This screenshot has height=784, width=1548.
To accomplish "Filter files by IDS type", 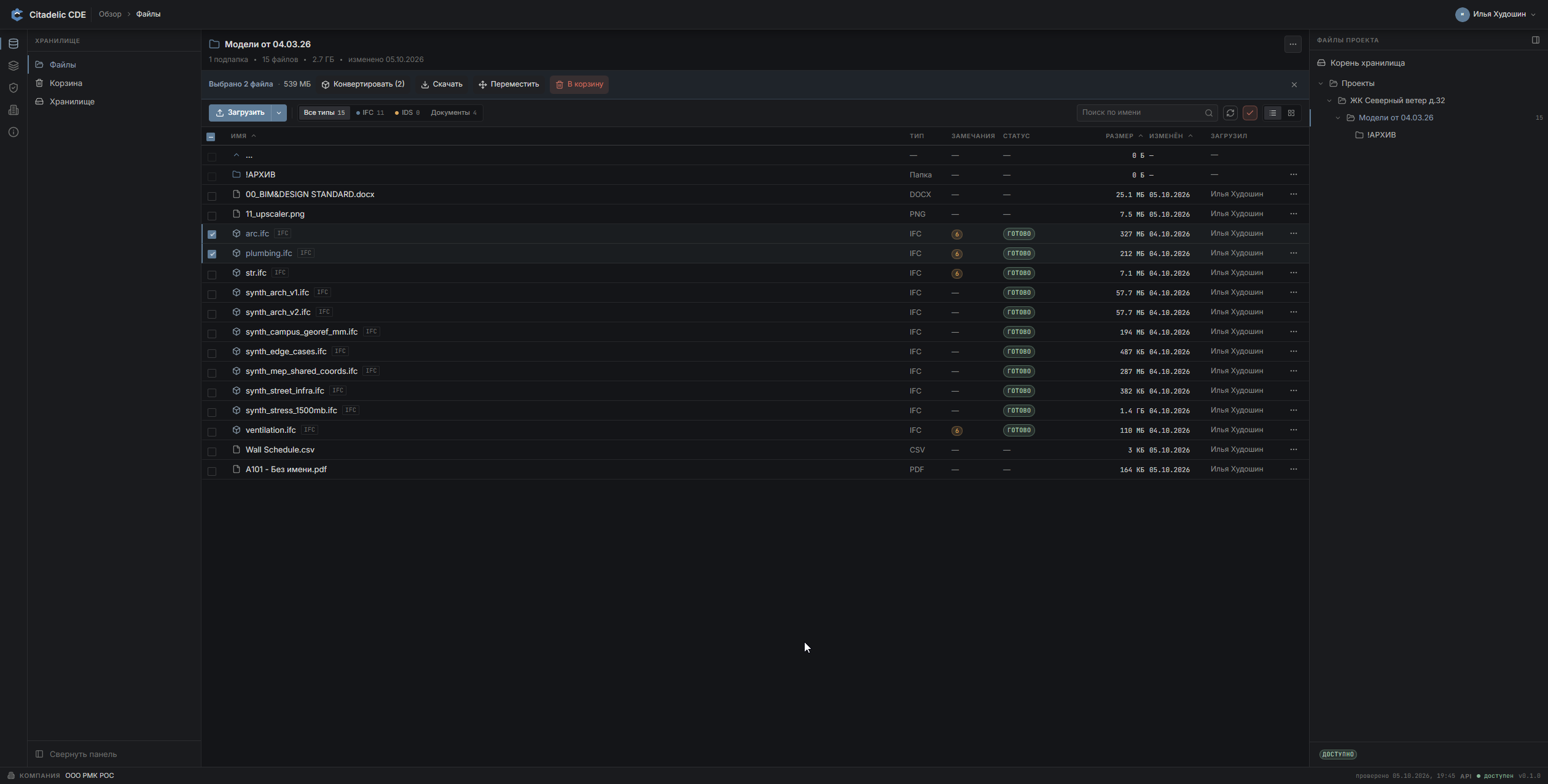I will coord(407,113).
